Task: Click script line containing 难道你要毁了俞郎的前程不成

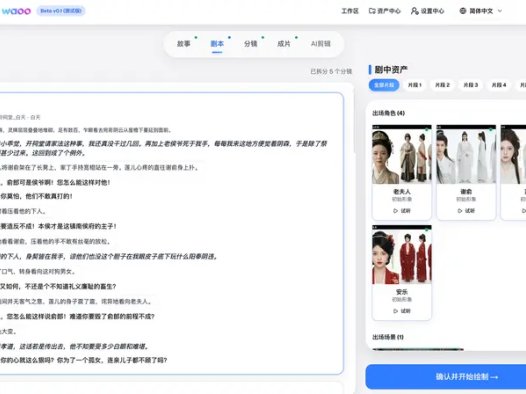Action: [77, 317]
